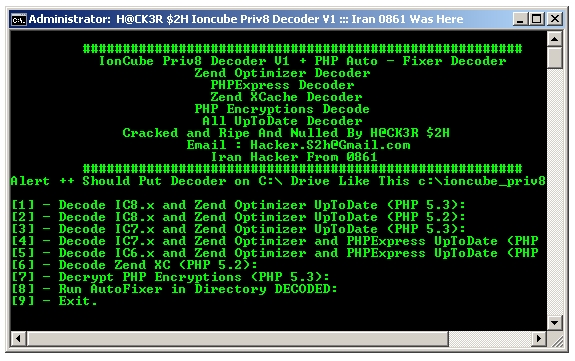This screenshot has width=575, height=361.
Task: Click the resize grip at window corner
Action: (556, 340)
